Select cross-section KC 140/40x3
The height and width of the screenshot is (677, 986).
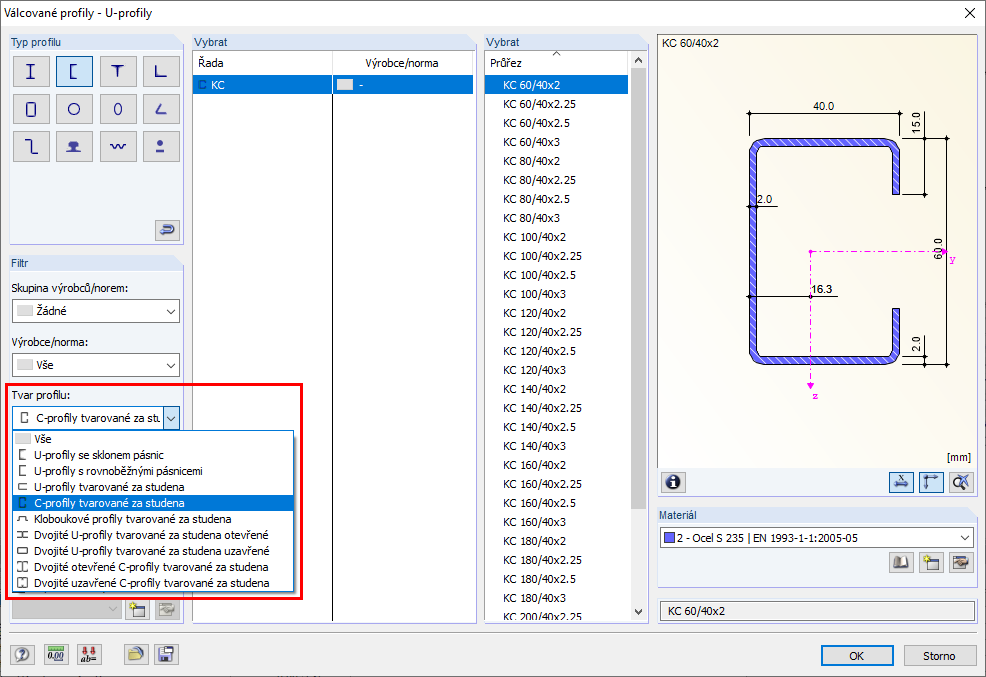[557, 446]
